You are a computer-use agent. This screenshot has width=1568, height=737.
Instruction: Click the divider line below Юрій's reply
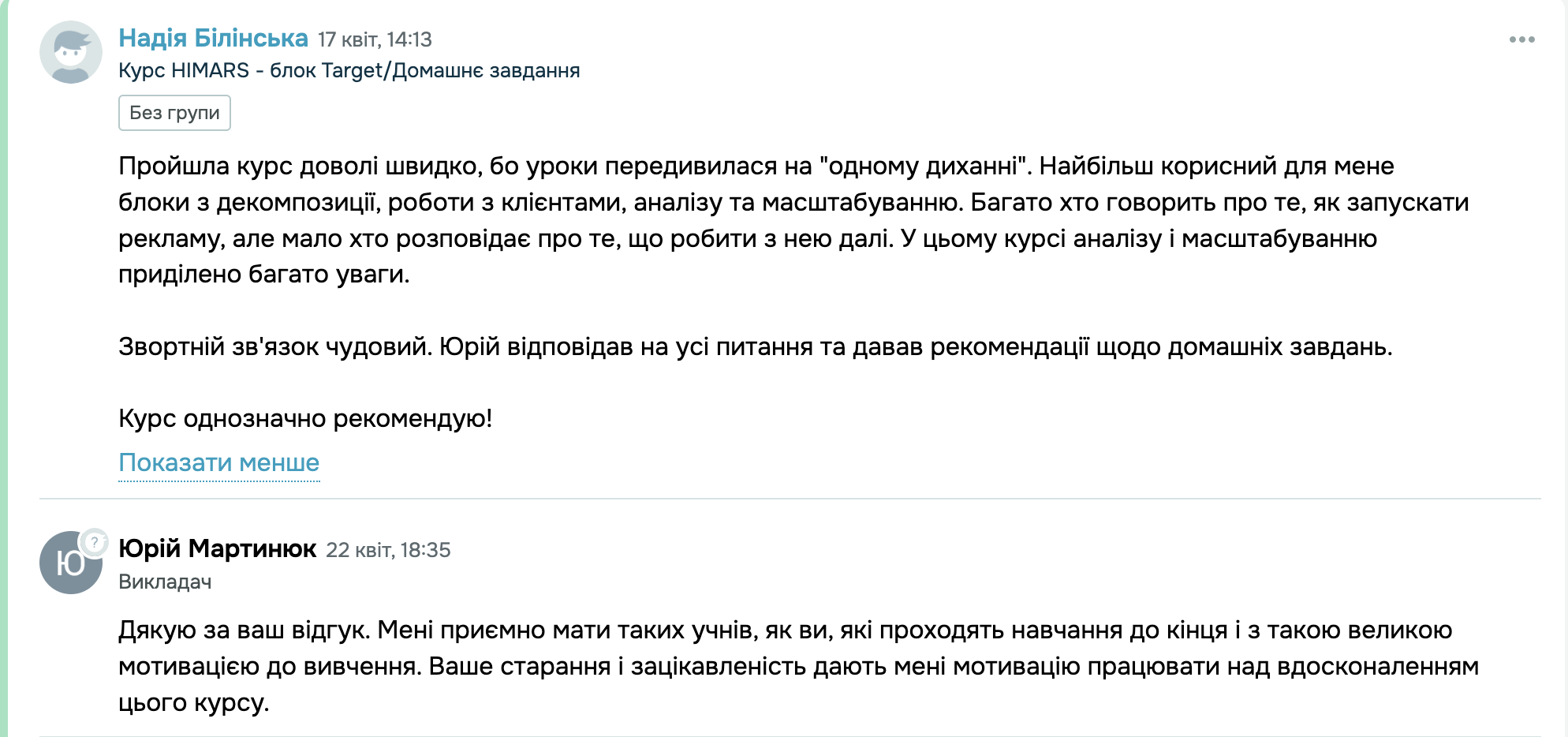pos(789,735)
